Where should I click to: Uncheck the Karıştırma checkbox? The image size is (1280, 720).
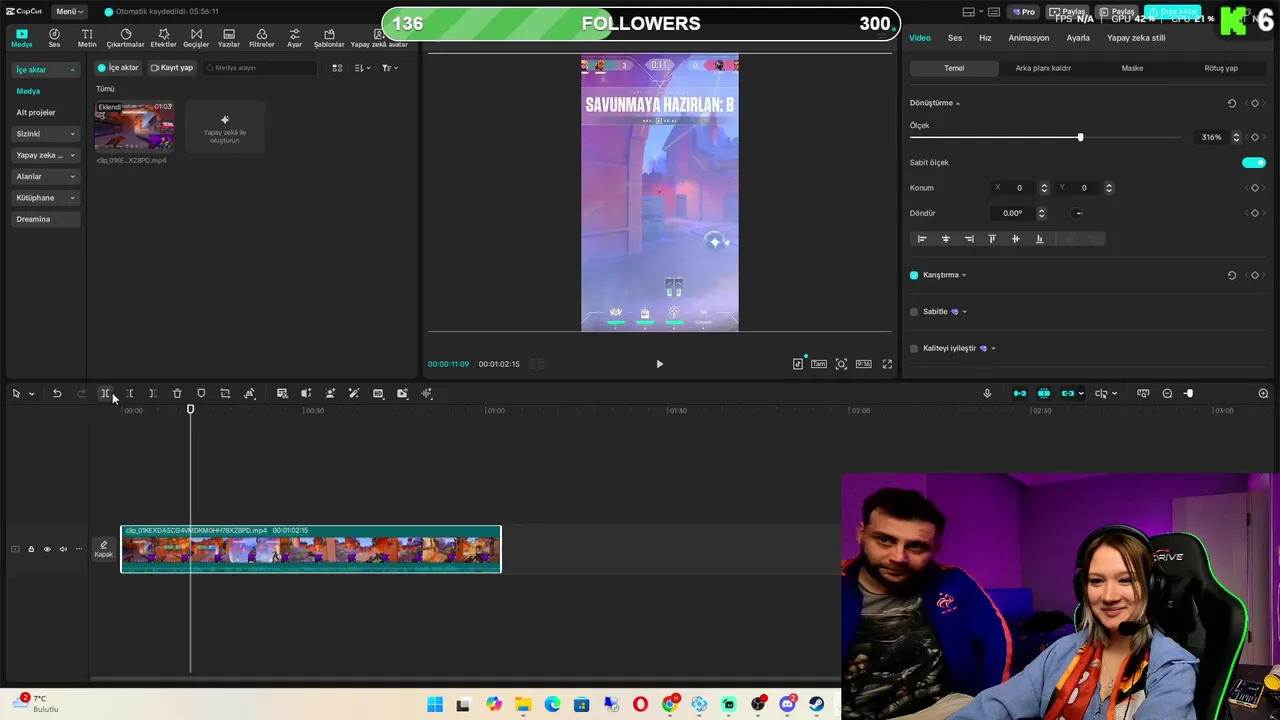point(914,275)
